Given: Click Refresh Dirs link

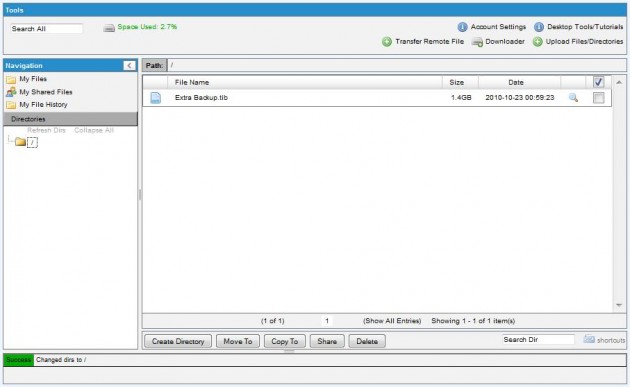Looking at the screenshot, I should pos(46,130).
